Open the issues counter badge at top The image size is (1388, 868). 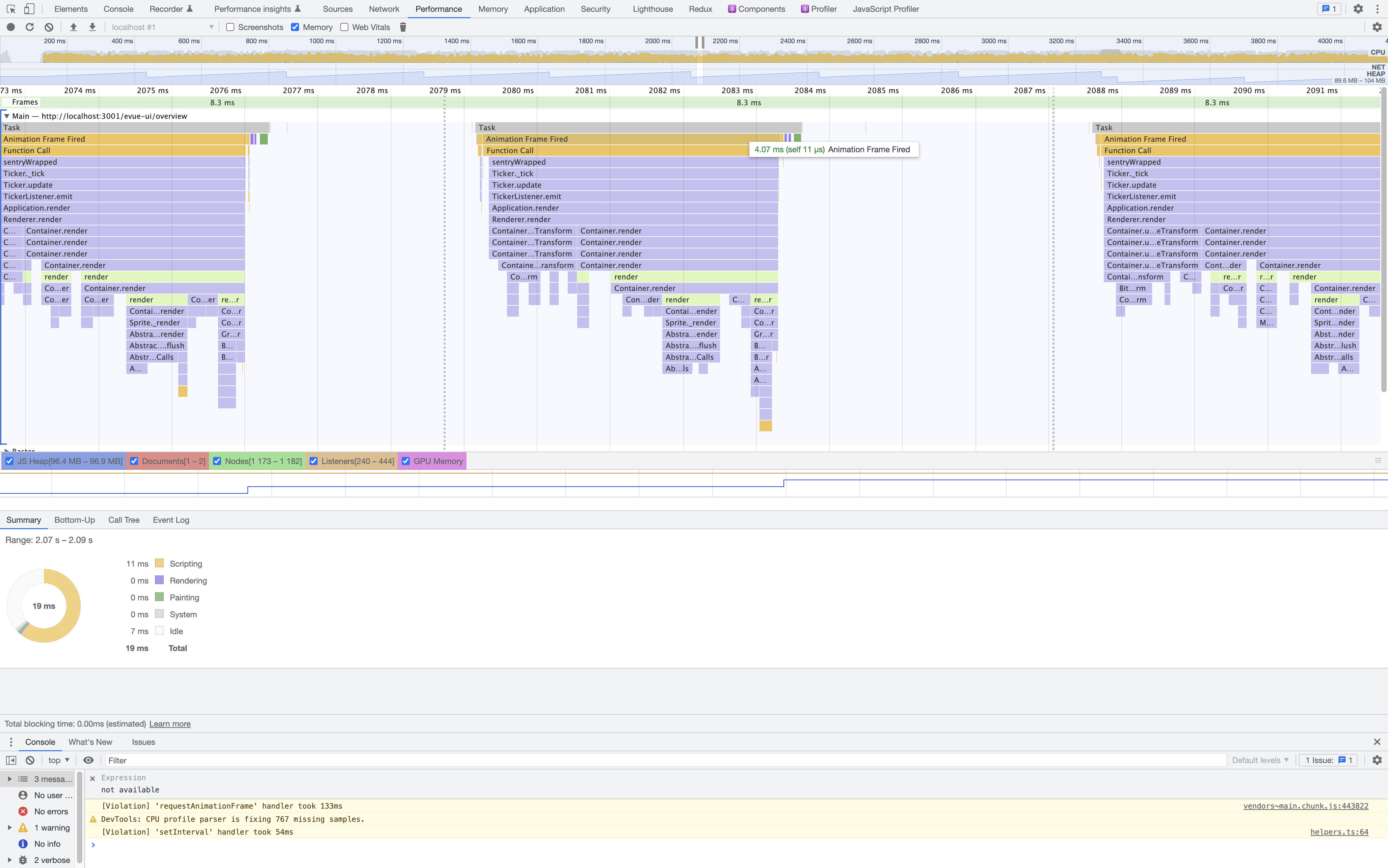click(1329, 9)
